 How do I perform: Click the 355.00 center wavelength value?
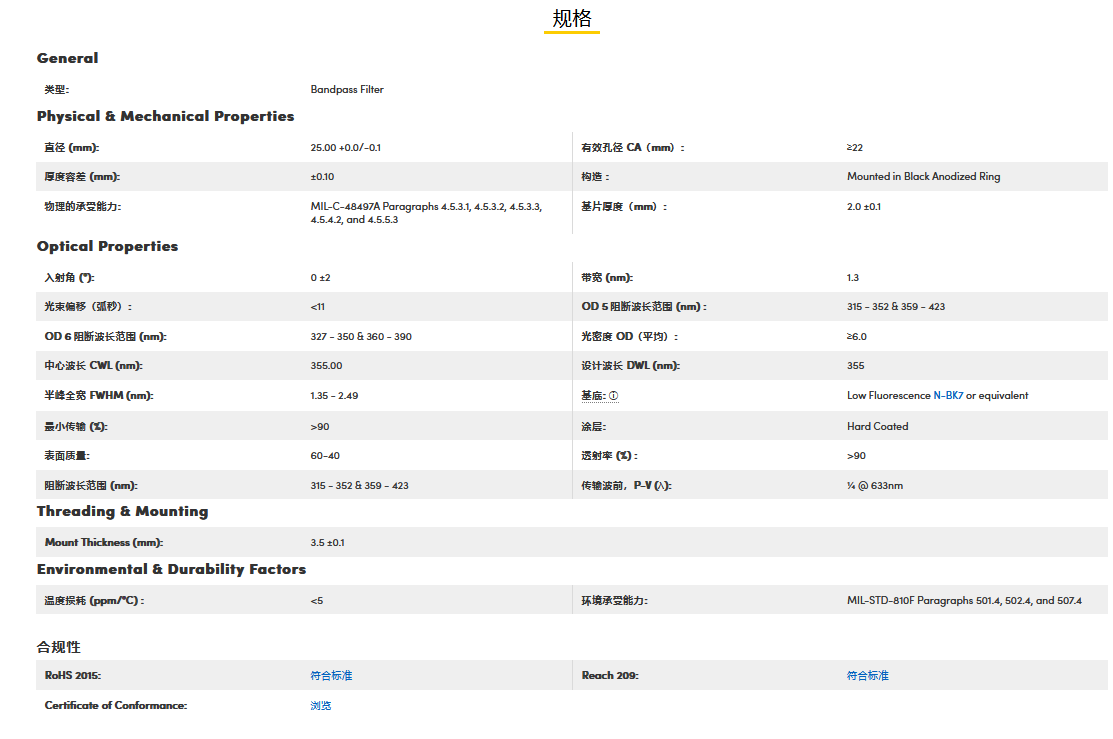(326, 366)
